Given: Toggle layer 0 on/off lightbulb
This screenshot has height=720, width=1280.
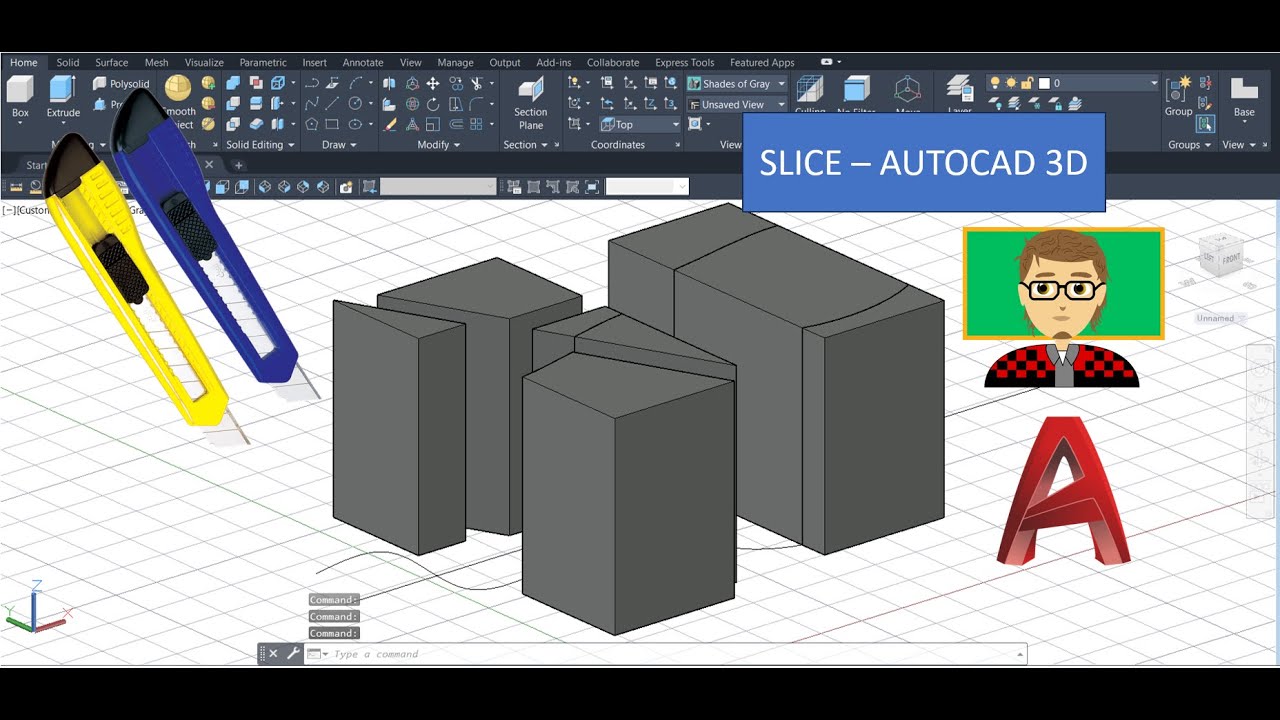Looking at the screenshot, I should pos(995,83).
